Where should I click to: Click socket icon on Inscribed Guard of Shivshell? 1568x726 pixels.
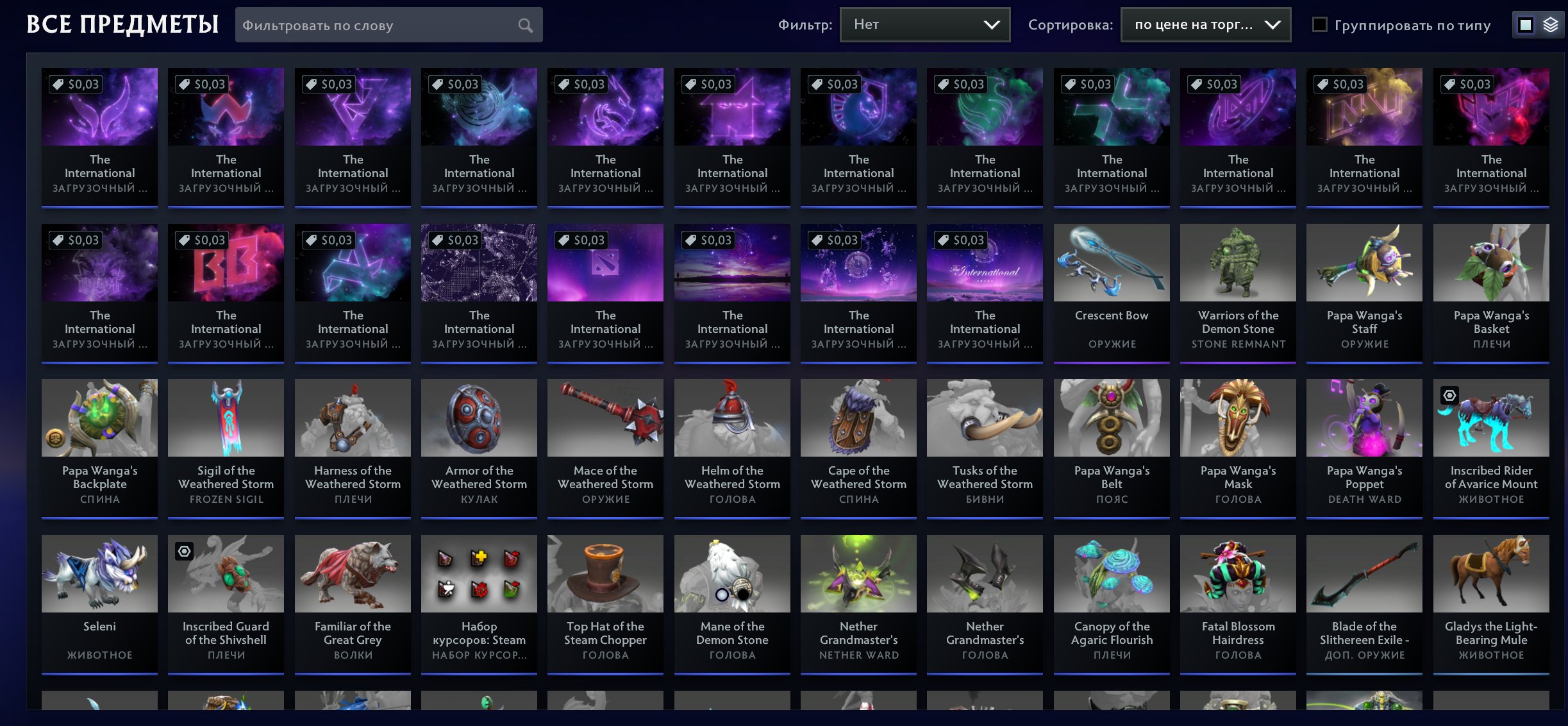point(185,552)
